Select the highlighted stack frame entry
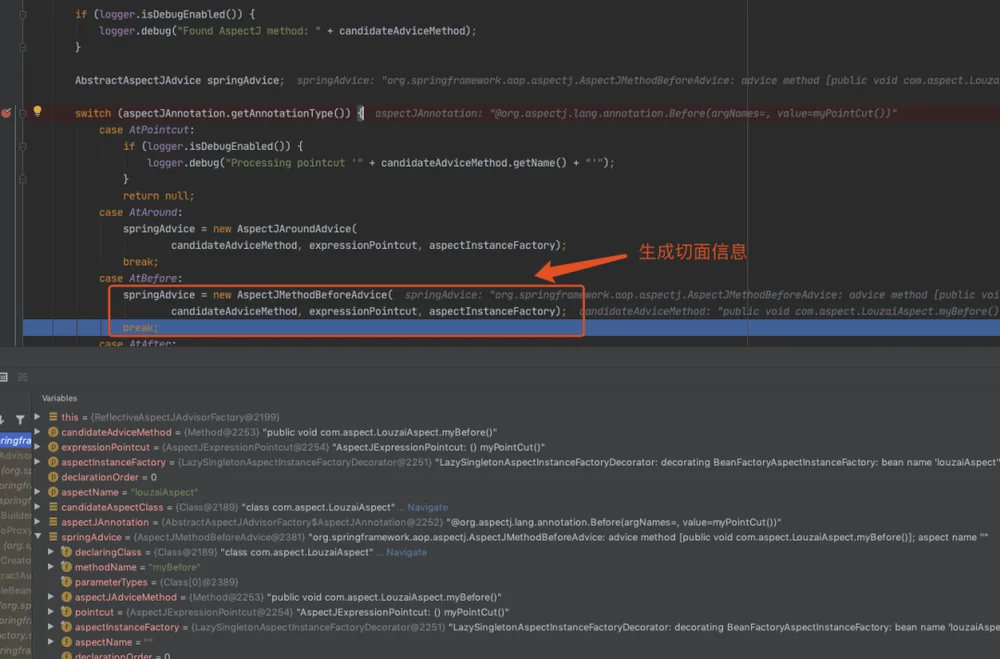Screen dimensions: 1000x659 pyautogui.click(x=16, y=440)
